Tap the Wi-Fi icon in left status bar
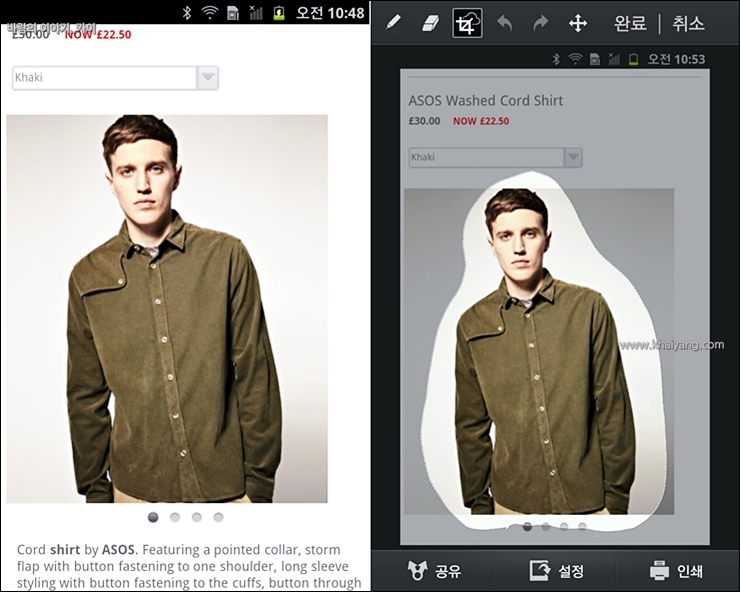This screenshot has width=740, height=592. 209,13
